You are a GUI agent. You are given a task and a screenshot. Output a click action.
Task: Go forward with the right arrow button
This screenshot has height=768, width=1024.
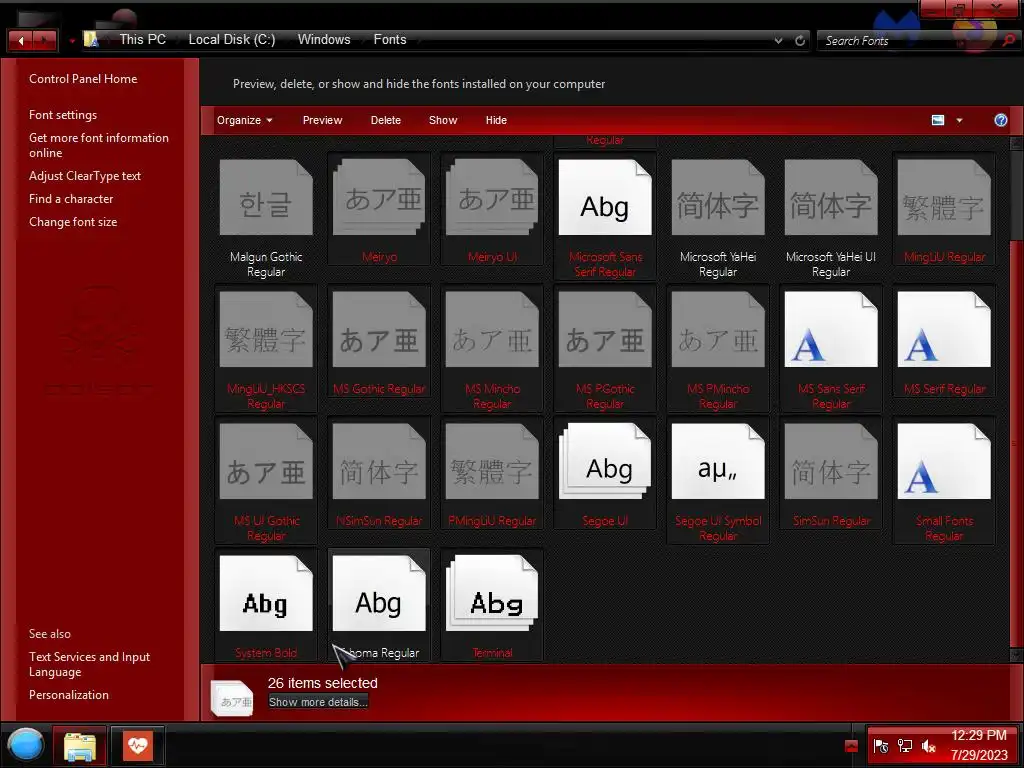tap(44, 40)
